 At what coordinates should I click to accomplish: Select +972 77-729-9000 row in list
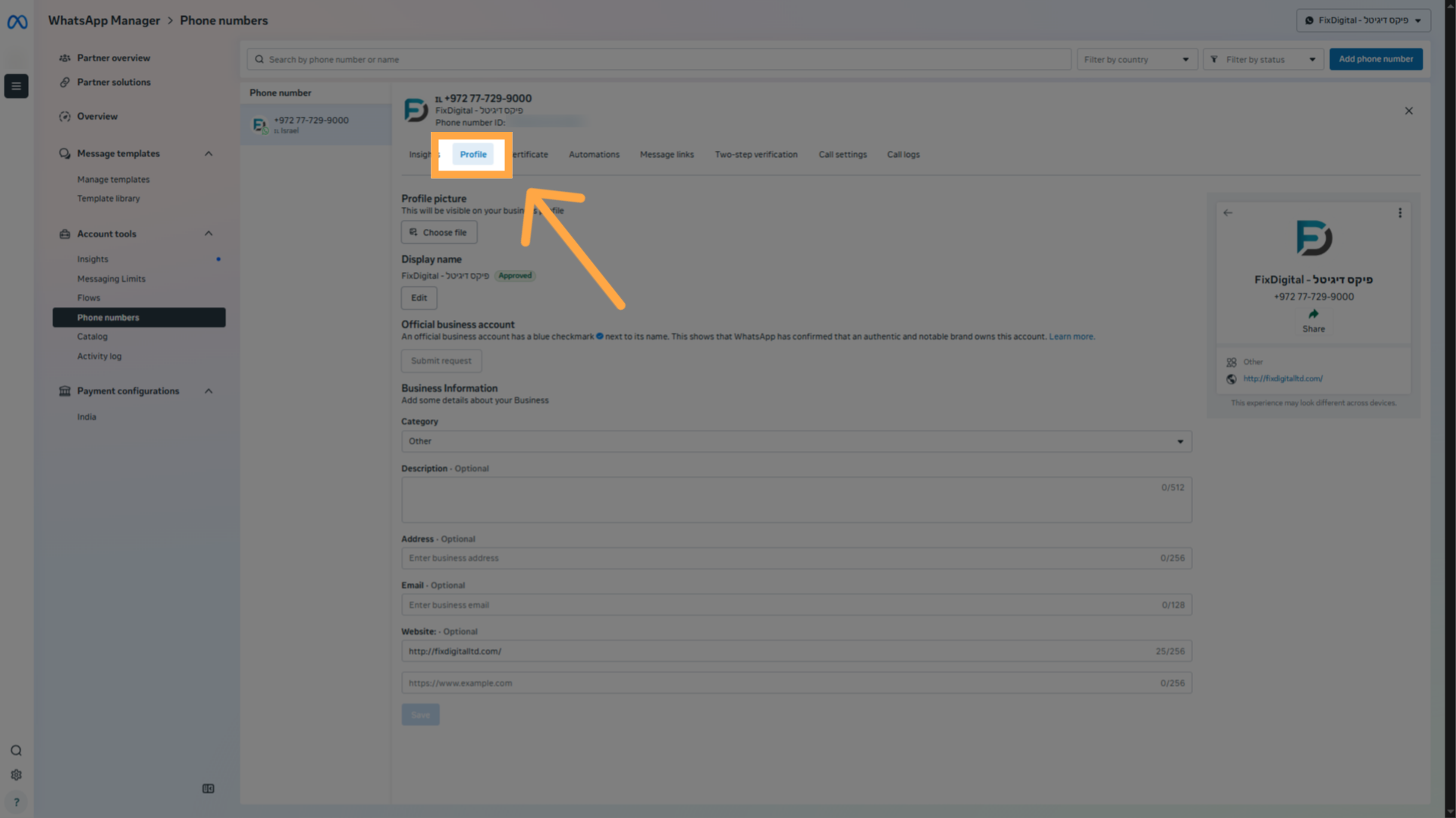pyautogui.click(x=316, y=124)
